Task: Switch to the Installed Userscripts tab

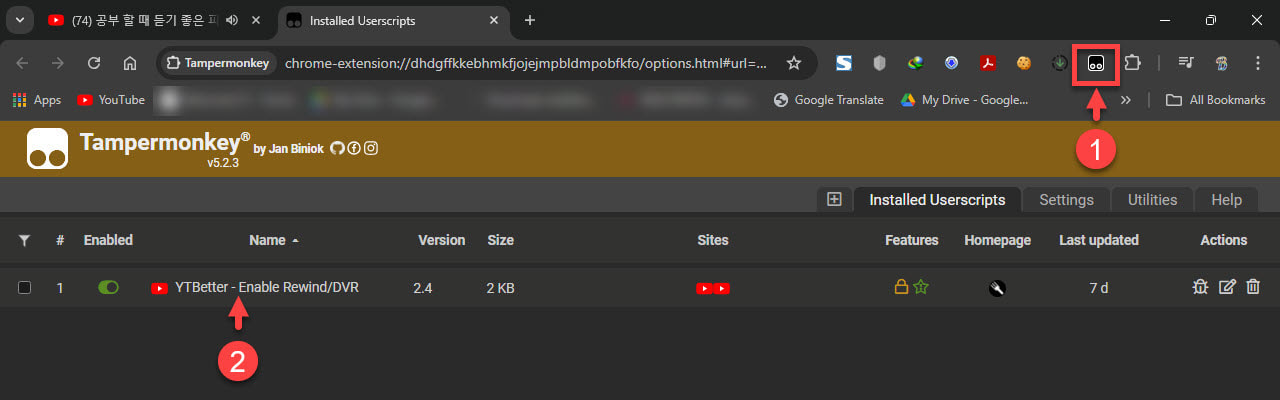Action: click(x=937, y=199)
